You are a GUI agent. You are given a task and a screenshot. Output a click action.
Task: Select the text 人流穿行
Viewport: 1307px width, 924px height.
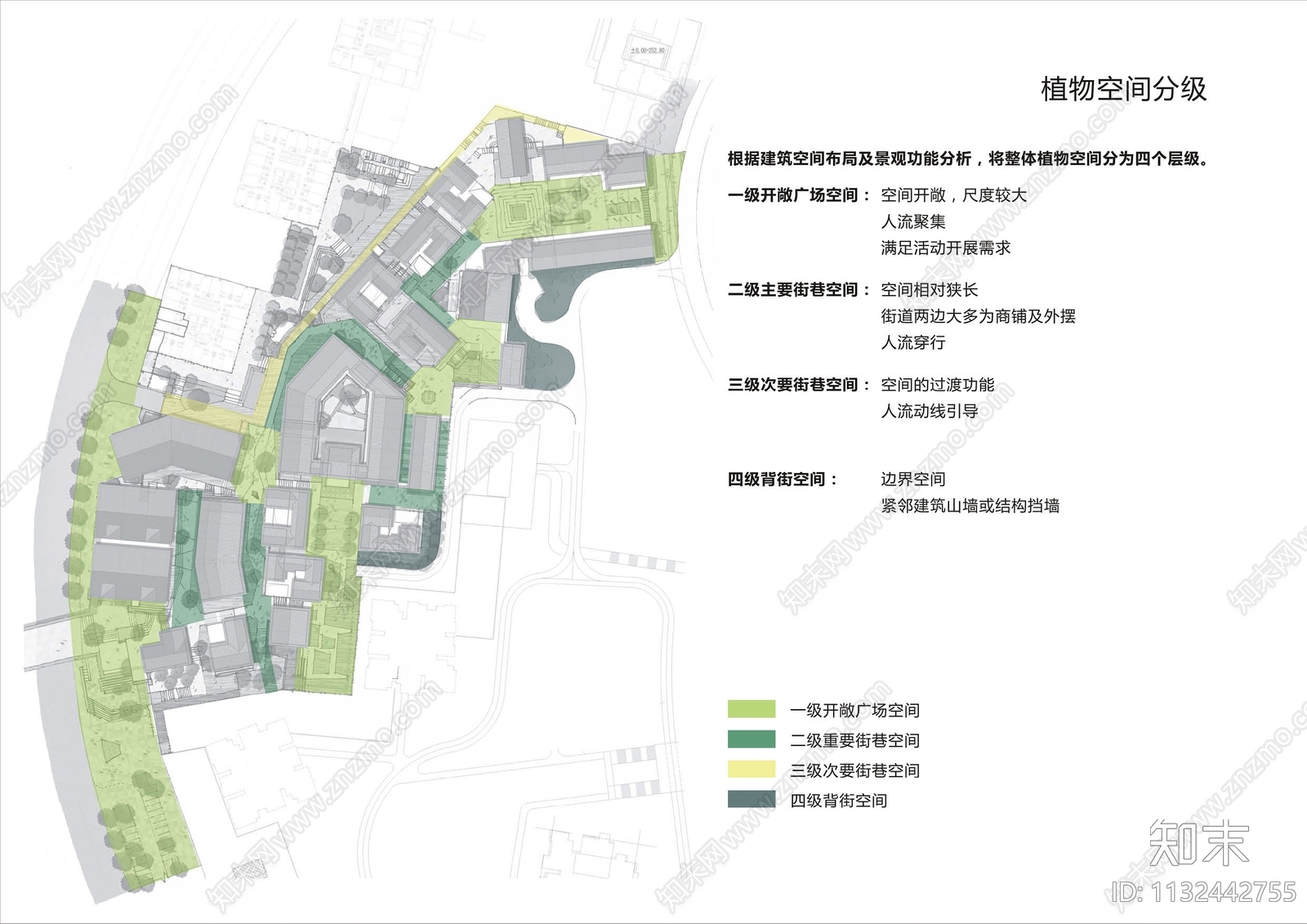tap(913, 342)
